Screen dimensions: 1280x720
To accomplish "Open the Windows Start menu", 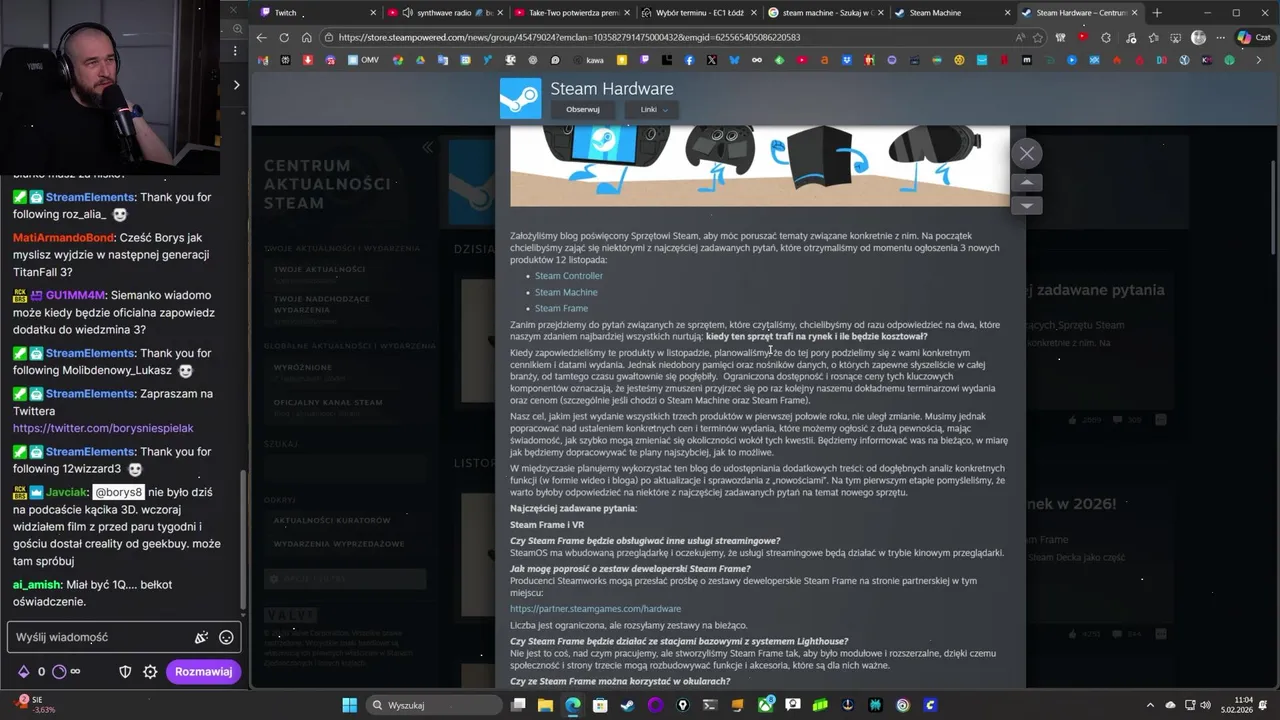I will click(x=349, y=705).
